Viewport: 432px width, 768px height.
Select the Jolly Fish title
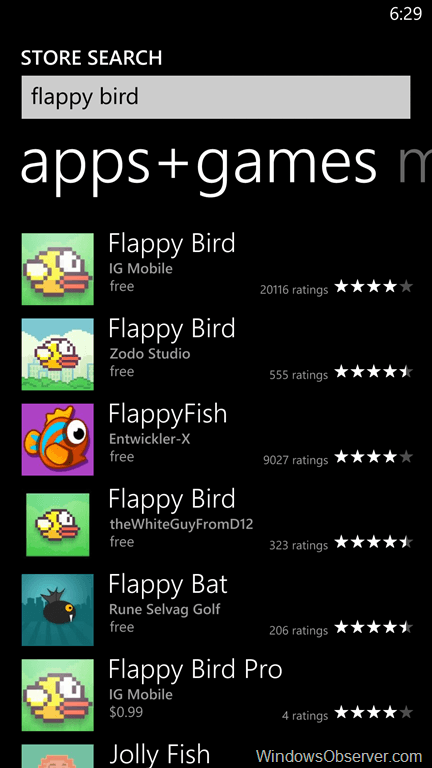159,755
